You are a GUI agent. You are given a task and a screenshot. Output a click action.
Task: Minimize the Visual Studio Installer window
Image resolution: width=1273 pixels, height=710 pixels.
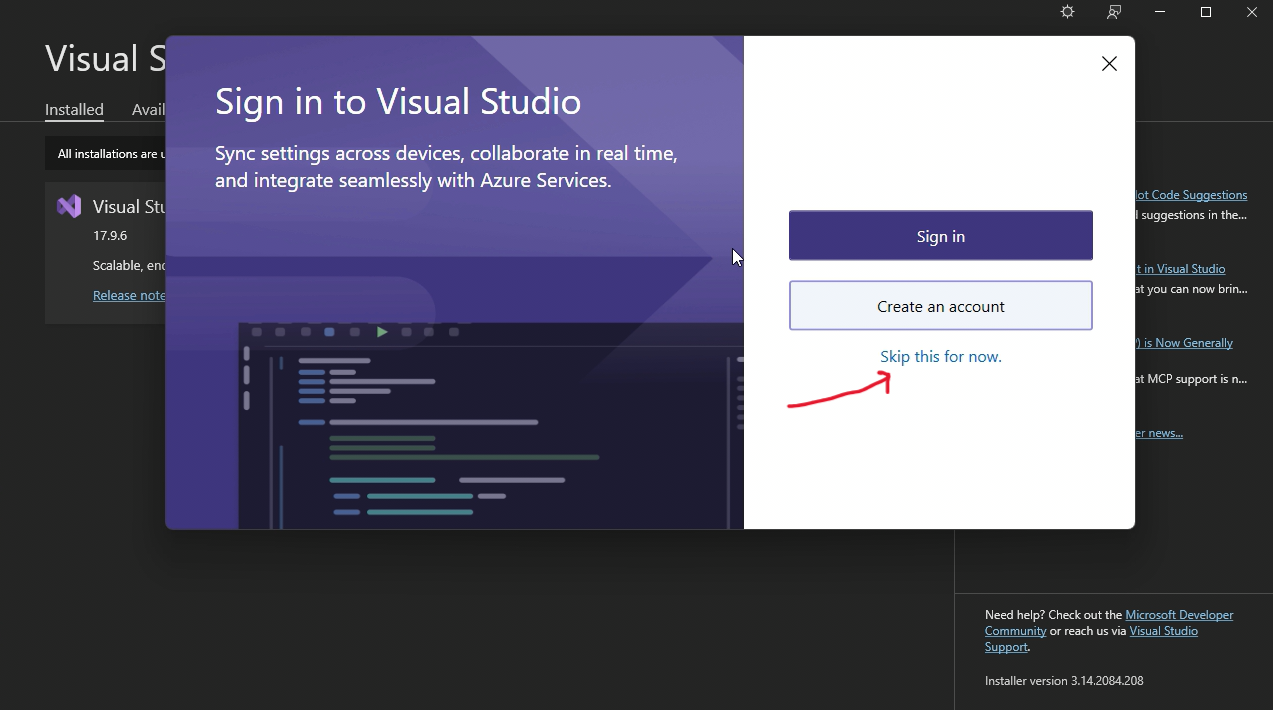[x=1160, y=12]
